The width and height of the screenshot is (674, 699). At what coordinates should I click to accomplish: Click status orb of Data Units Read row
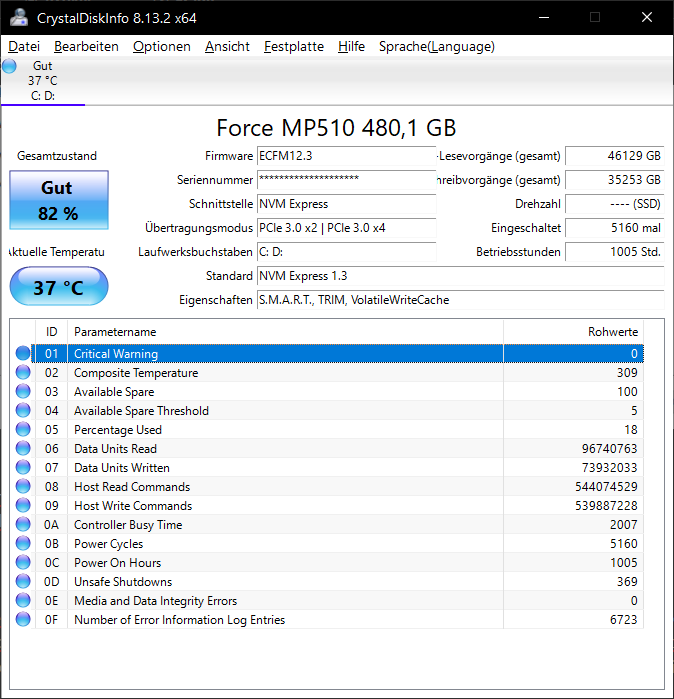(x=23, y=448)
